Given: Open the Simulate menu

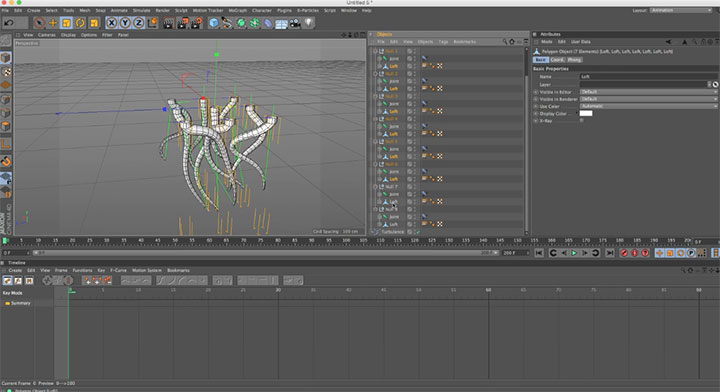Looking at the screenshot, I should [x=141, y=10].
